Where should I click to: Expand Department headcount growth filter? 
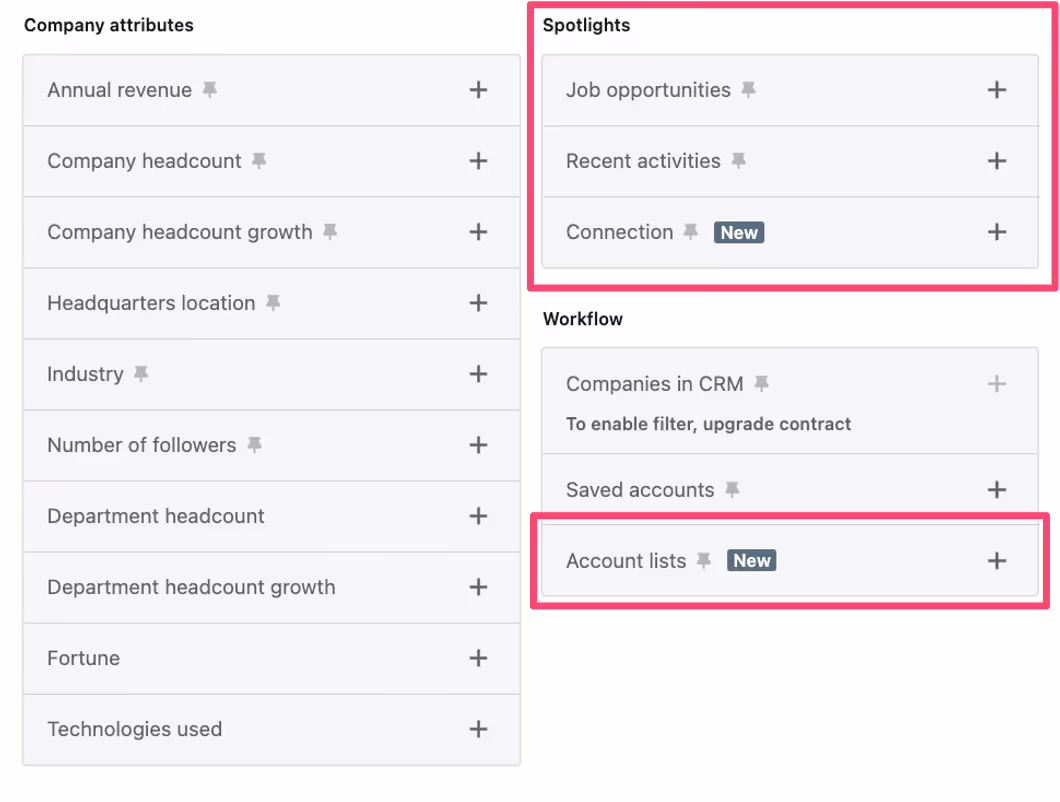click(478, 587)
